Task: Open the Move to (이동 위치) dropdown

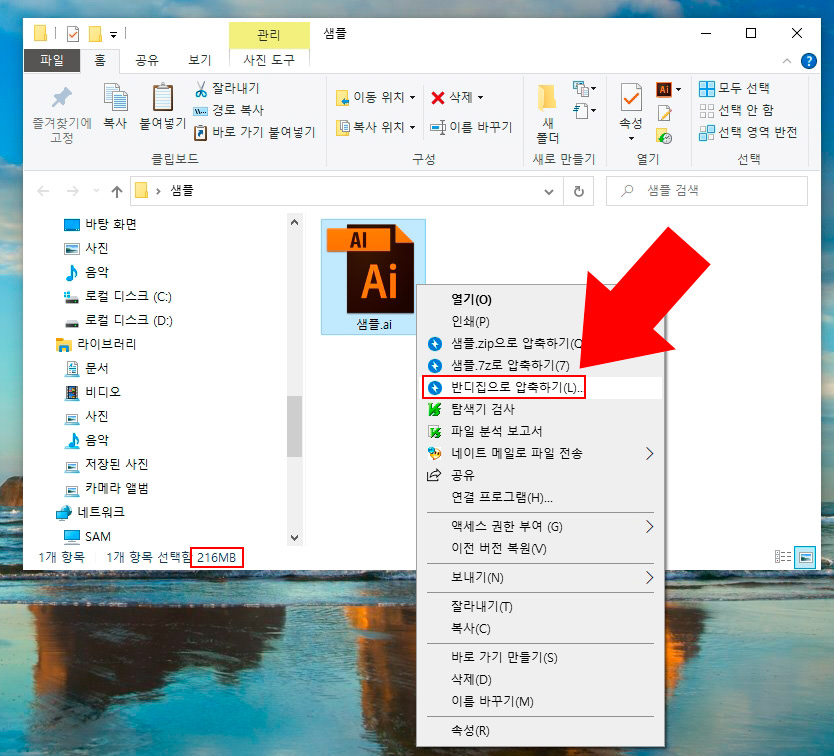Action: pyautogui.click(x=376, y=97)
